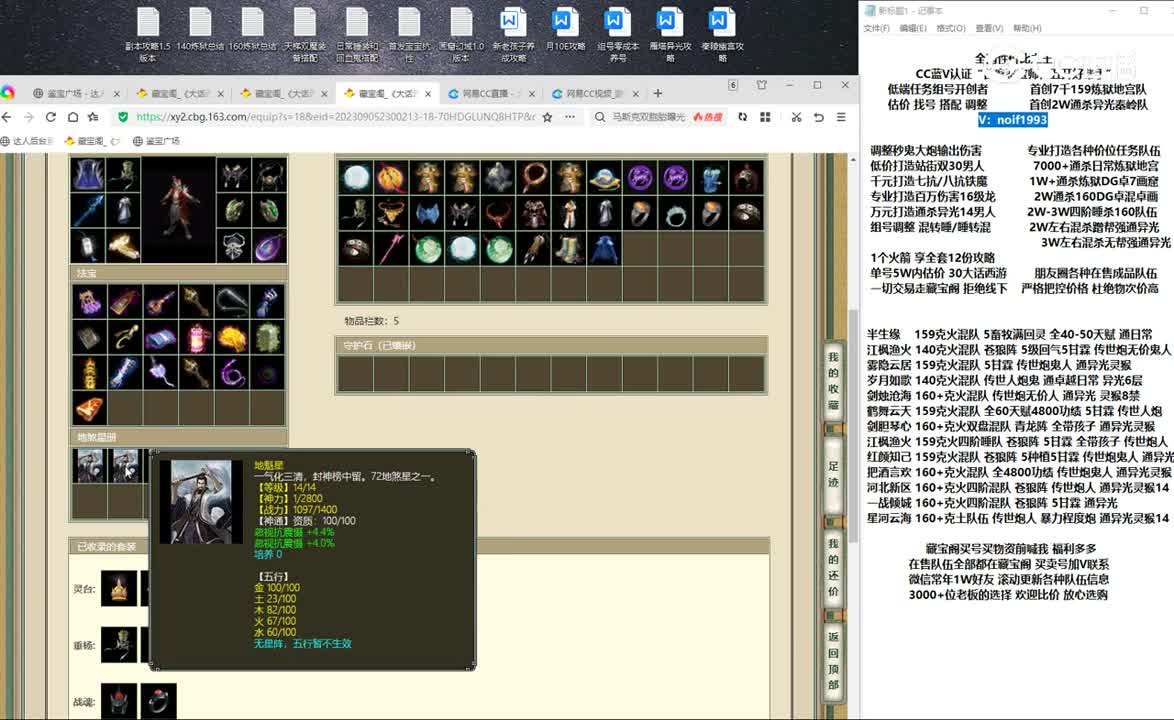
Task: Click the orange seal in last treasure row
Action: (x=88, y=409)
